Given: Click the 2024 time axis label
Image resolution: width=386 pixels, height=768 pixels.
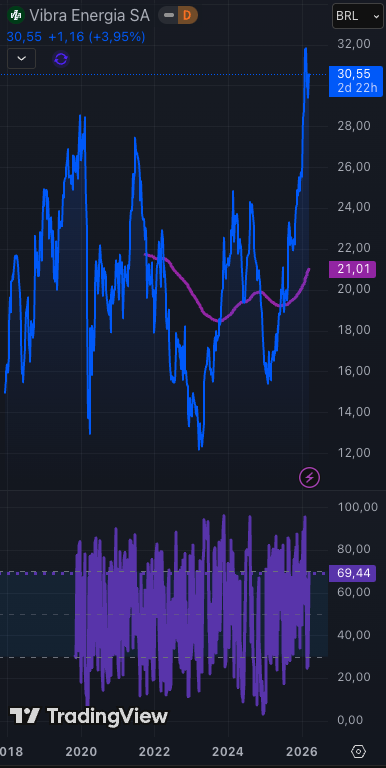Looking at the screenshot, I should point(229,751).
